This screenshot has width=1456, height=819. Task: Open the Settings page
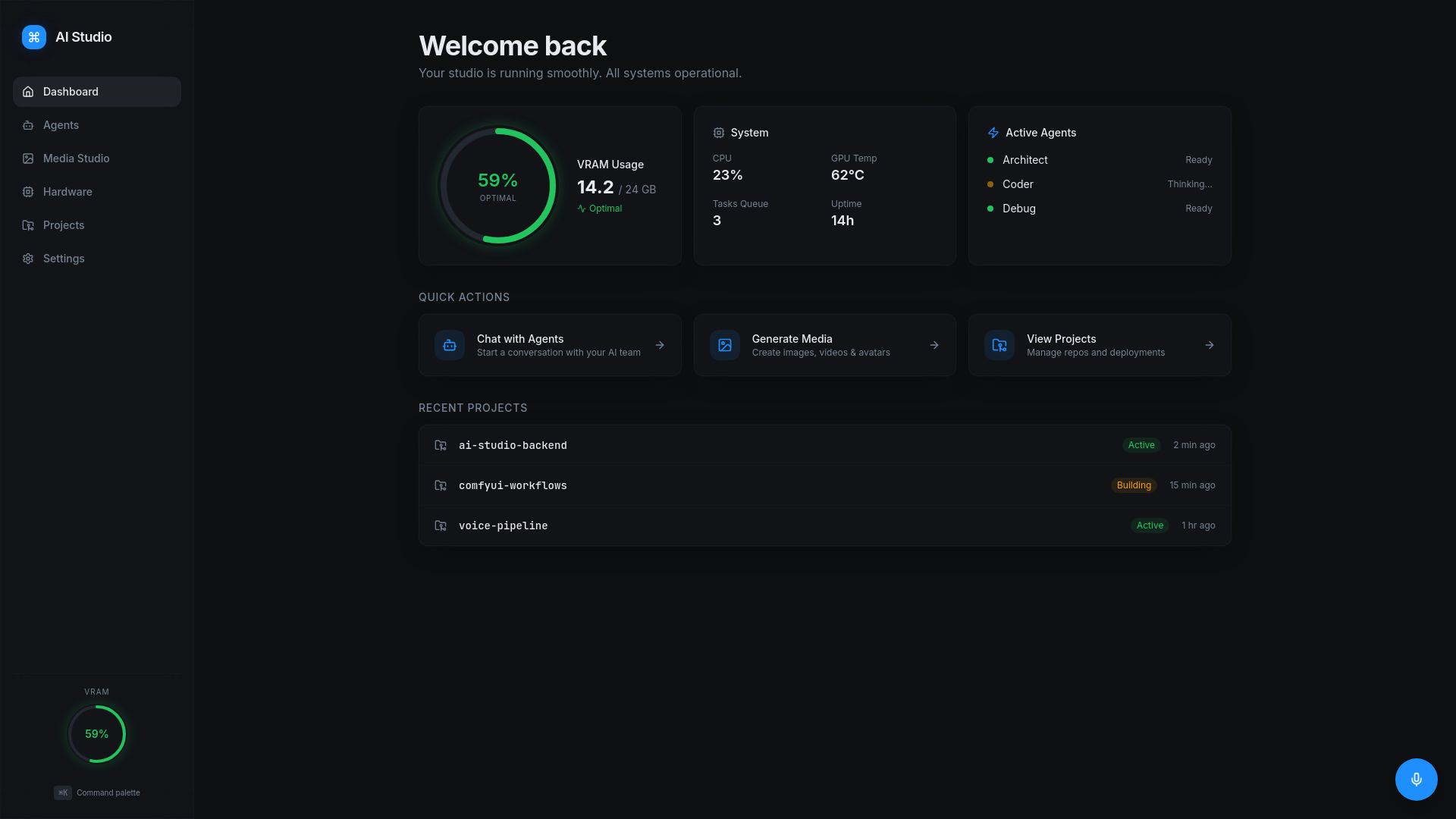pos(97,259)
